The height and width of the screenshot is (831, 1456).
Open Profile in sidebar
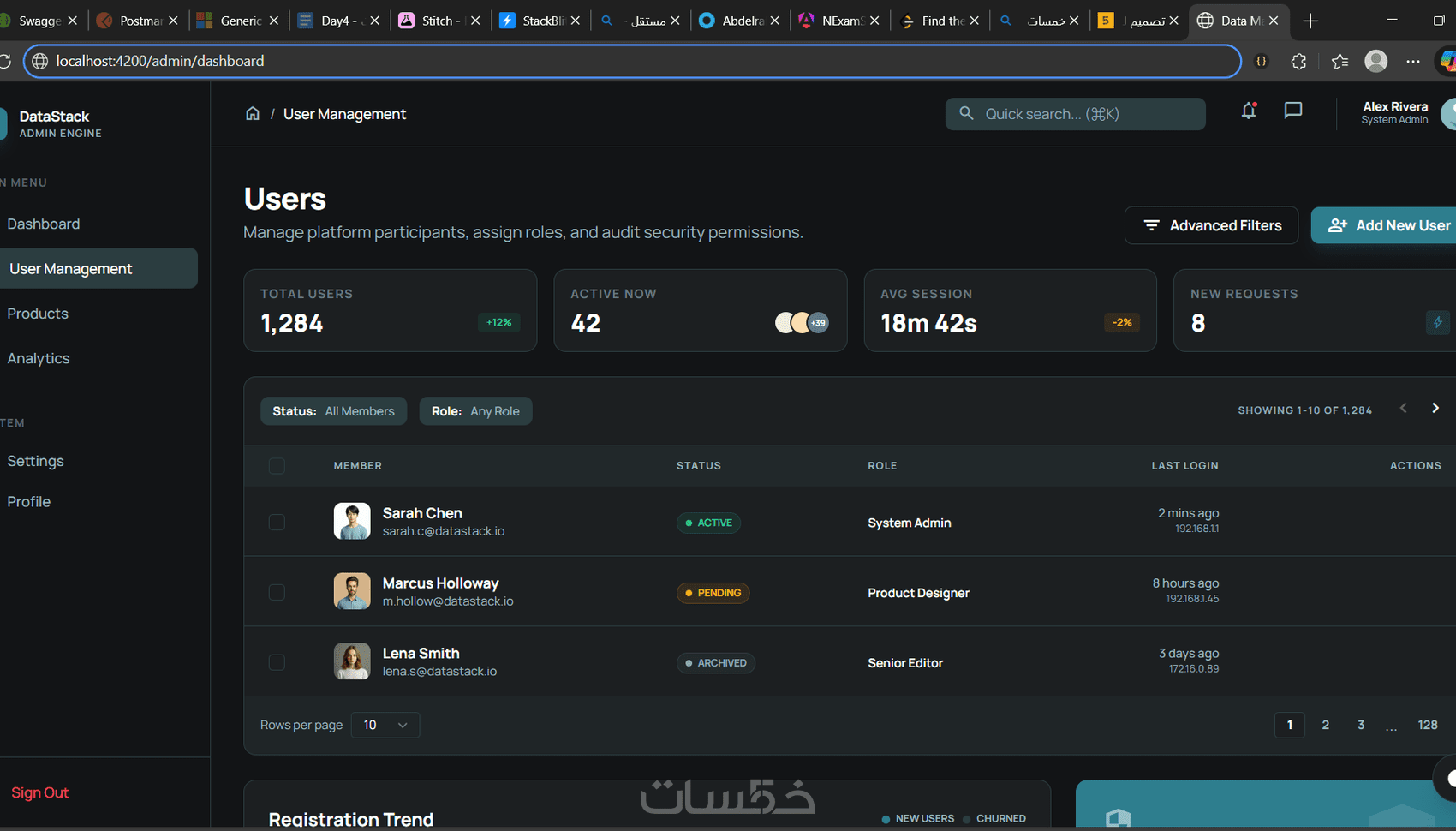[x=29, y=501]
